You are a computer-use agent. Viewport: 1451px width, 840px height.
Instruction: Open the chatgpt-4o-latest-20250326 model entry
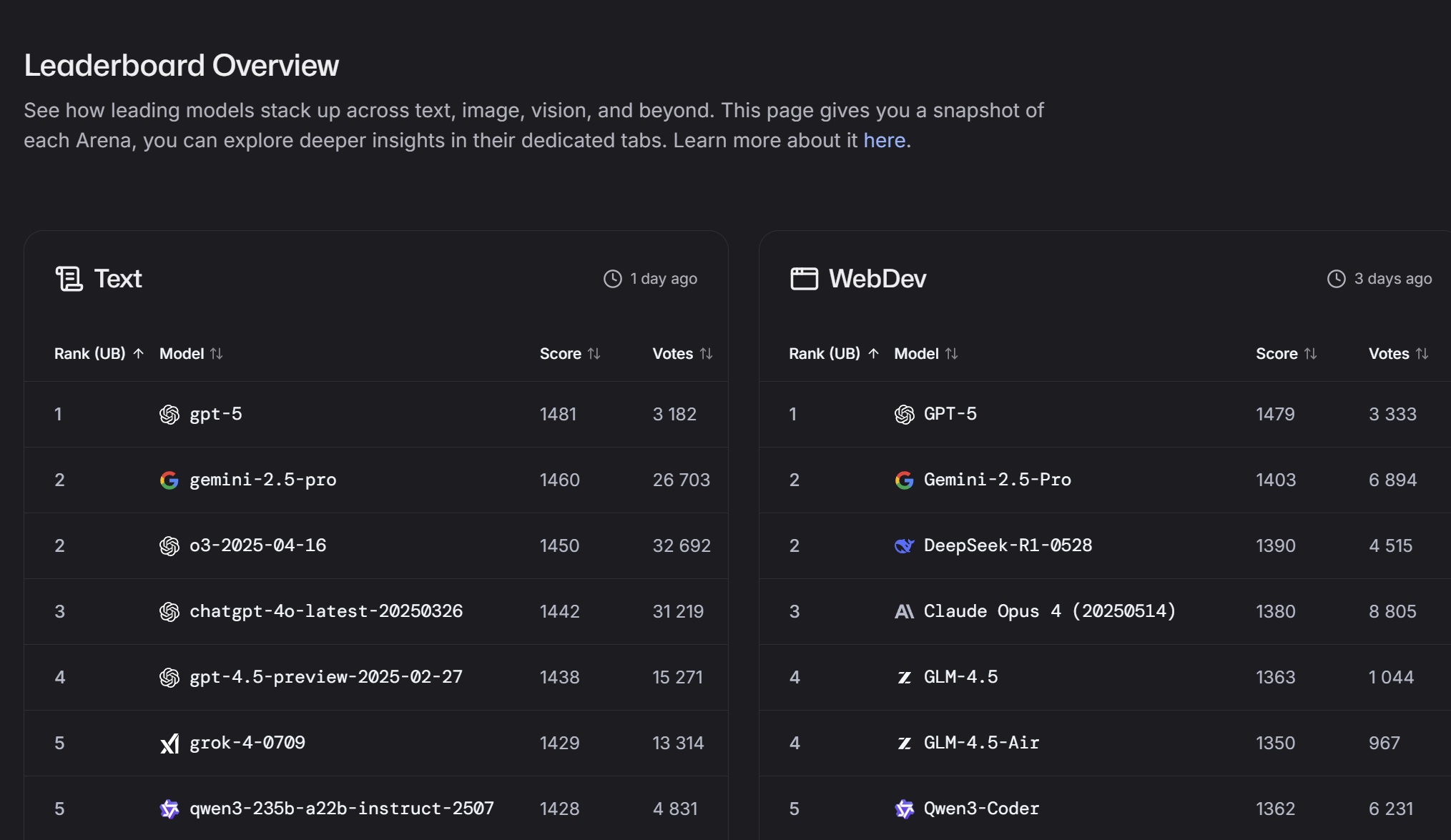(325, 612)
